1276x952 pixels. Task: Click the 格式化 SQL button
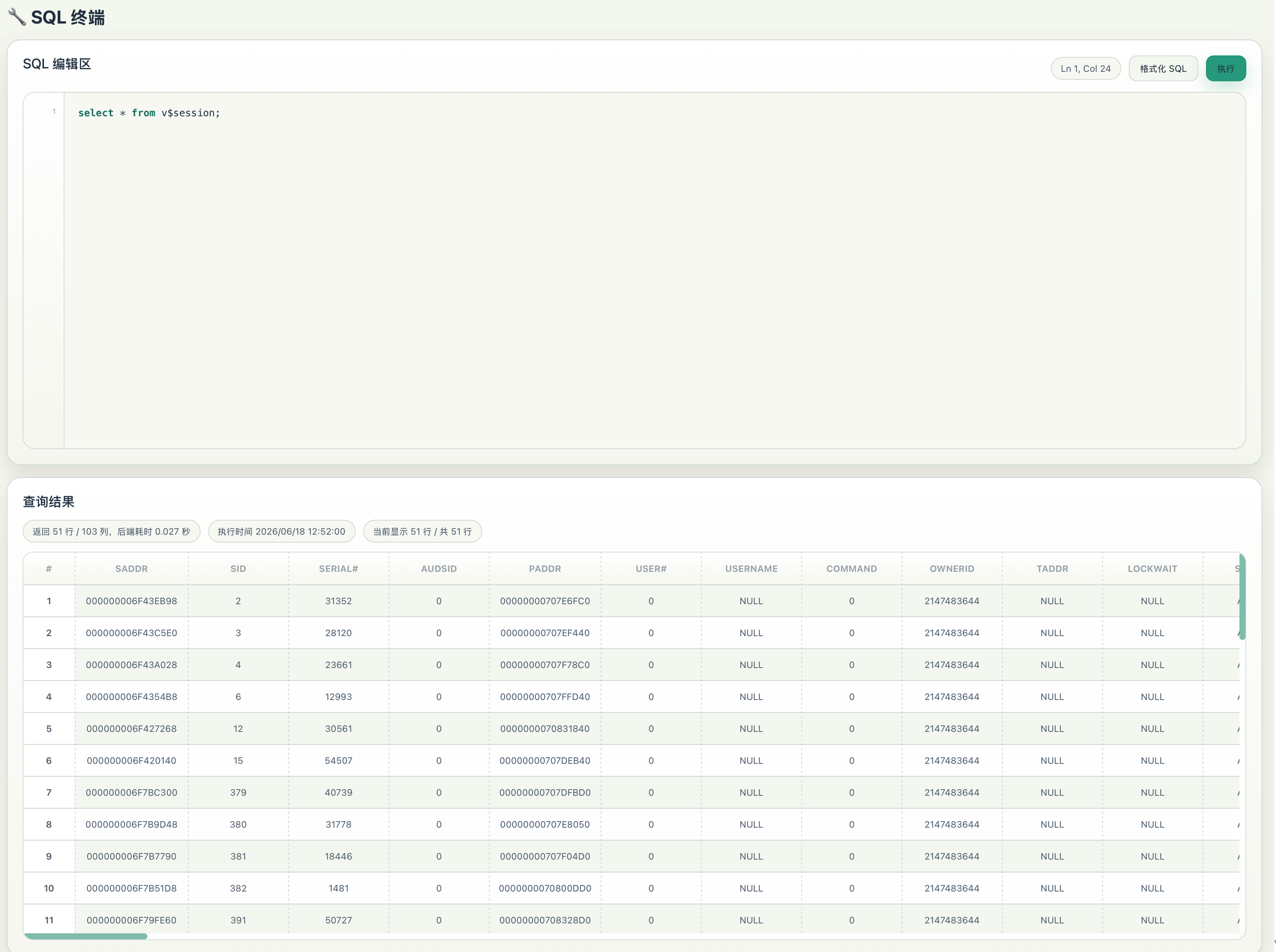coord(1162,68)
